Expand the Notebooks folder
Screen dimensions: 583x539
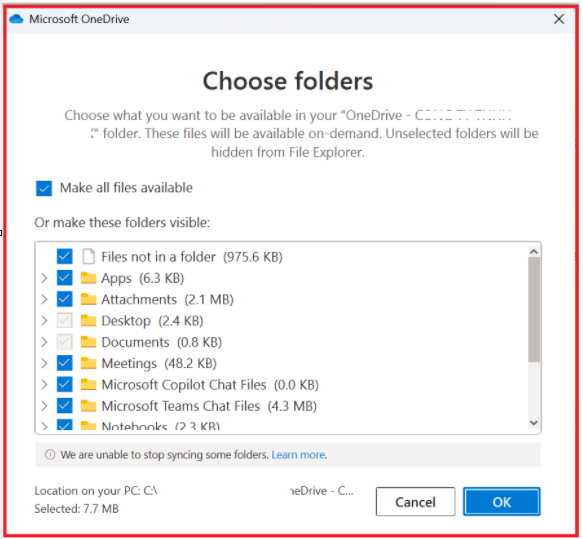coord(44,426)
